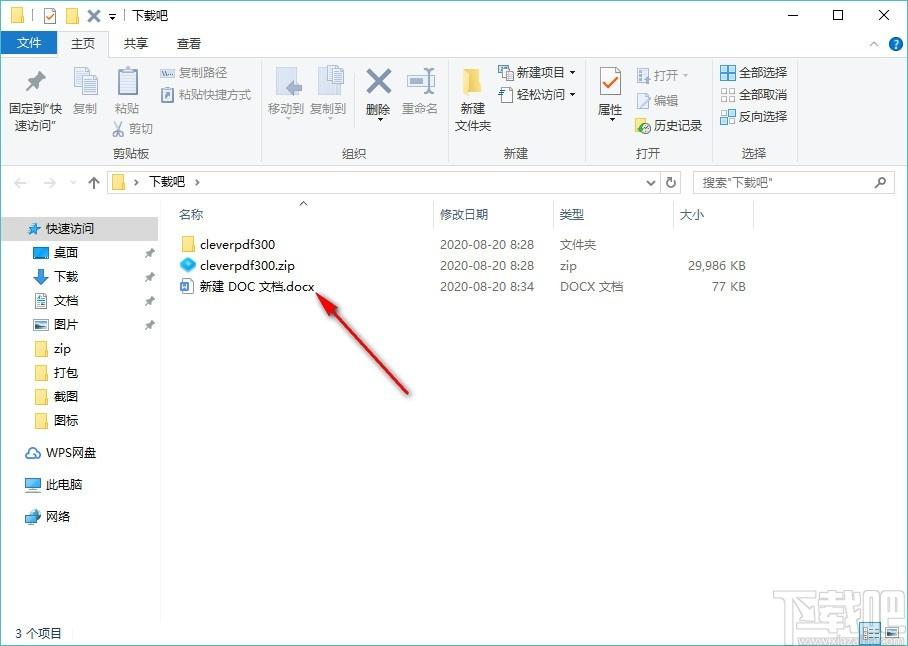
Task: Click the blue Help question-mark icon
Action: [x=896, y=44]
